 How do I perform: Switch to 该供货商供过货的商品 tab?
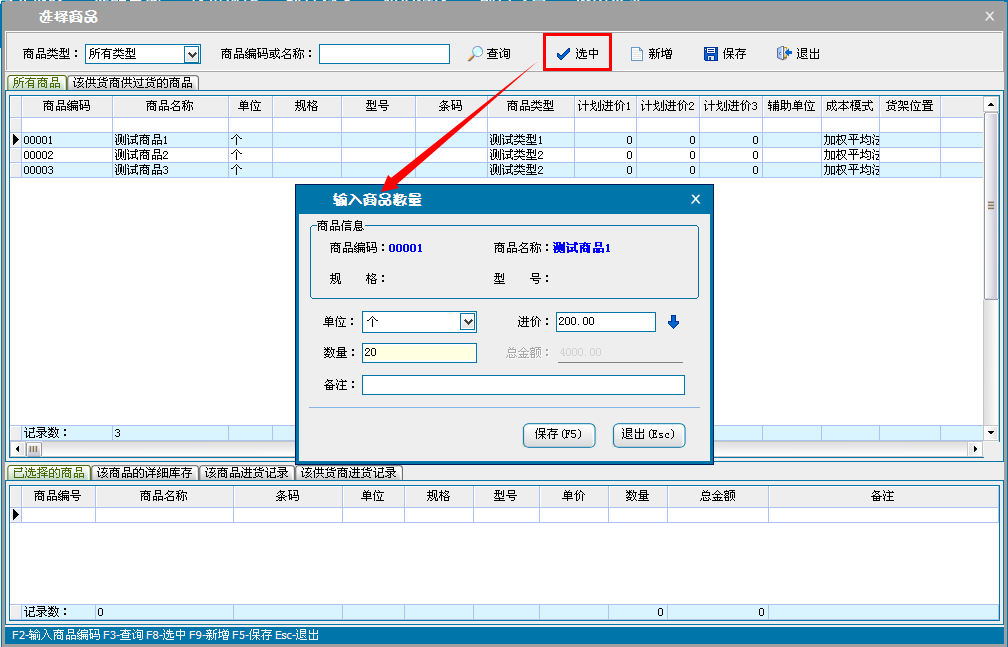click(133, 83)
